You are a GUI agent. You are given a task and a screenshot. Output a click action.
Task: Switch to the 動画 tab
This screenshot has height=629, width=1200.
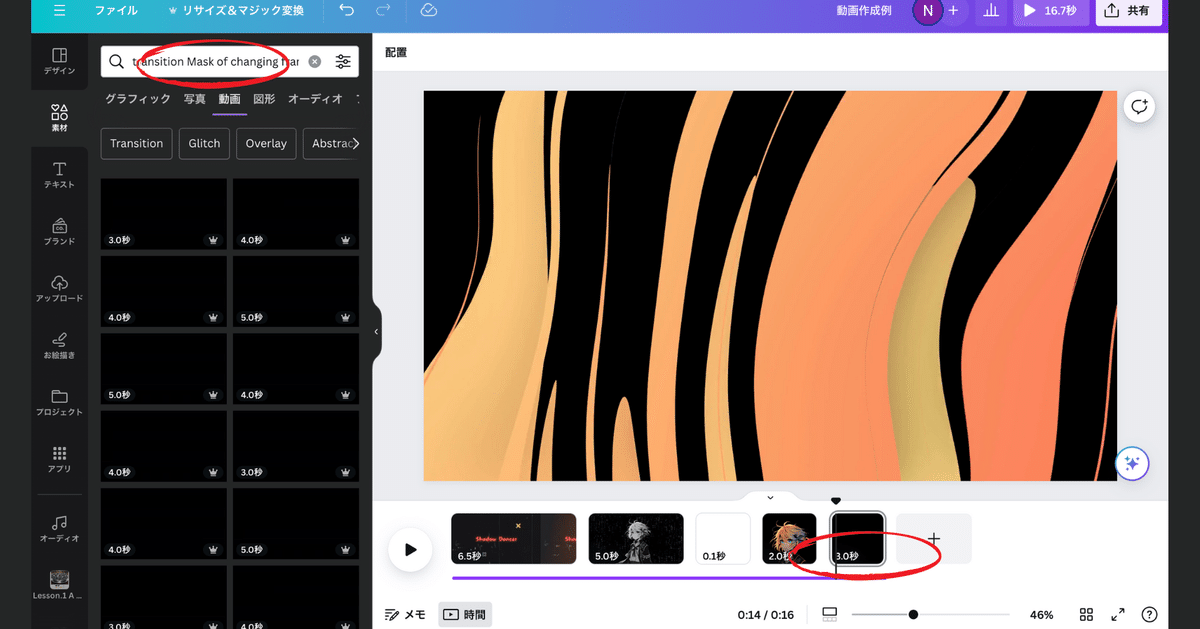tap(230, 99)
